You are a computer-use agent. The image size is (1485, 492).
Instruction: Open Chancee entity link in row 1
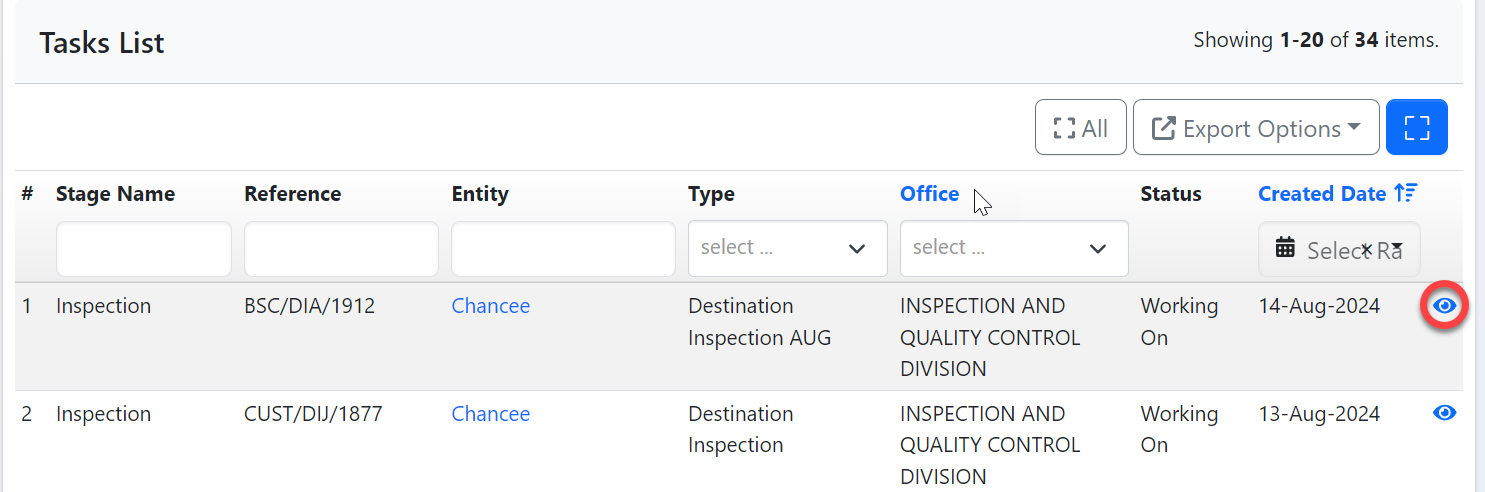tap(490, 306)
